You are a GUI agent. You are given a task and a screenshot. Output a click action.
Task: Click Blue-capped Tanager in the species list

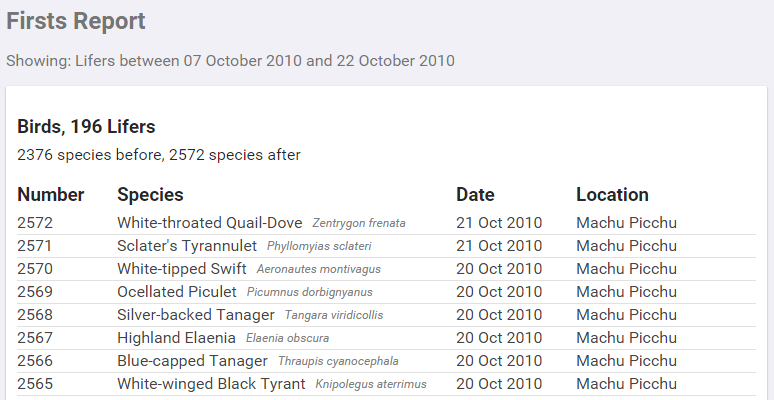(192, 360)
